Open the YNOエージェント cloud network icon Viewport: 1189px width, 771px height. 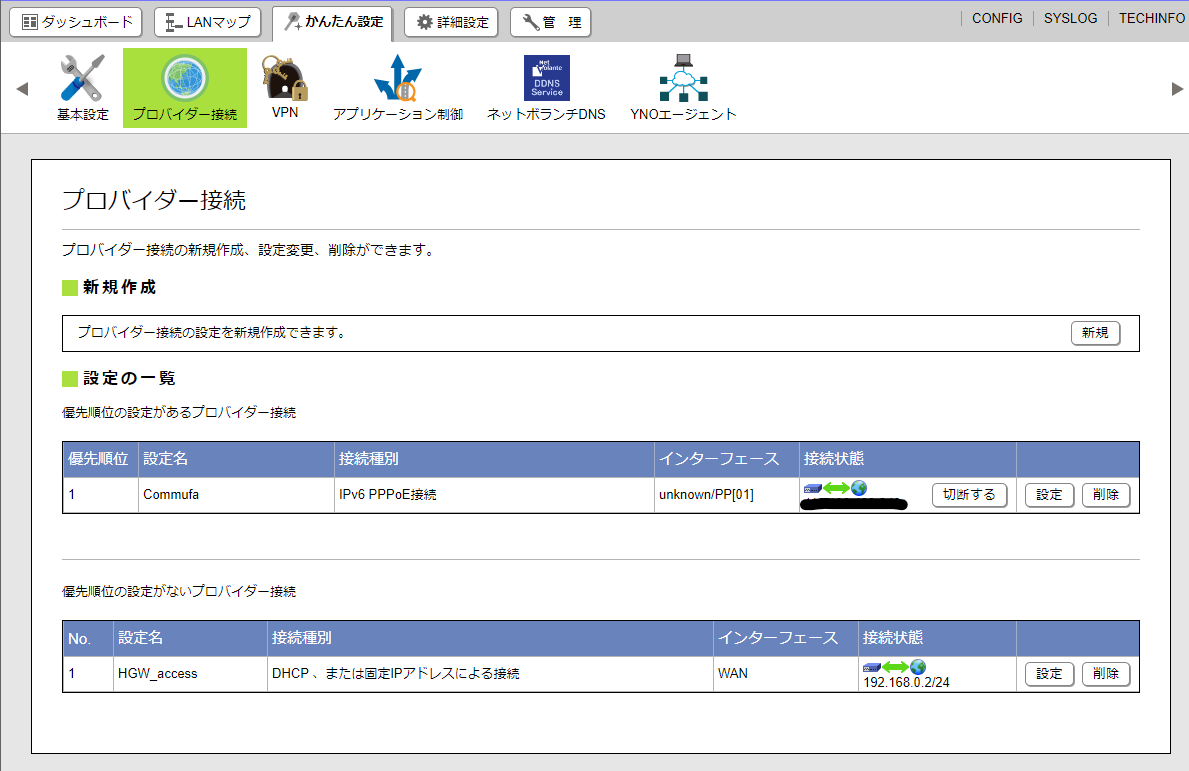683,88
